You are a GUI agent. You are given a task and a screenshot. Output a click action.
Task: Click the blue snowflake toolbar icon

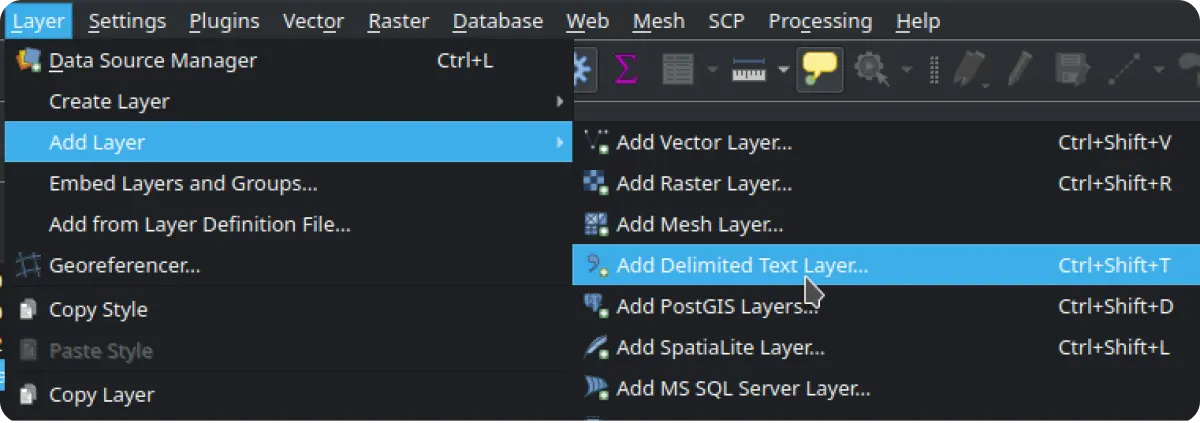pyautogui.click(x=581, y=70)
